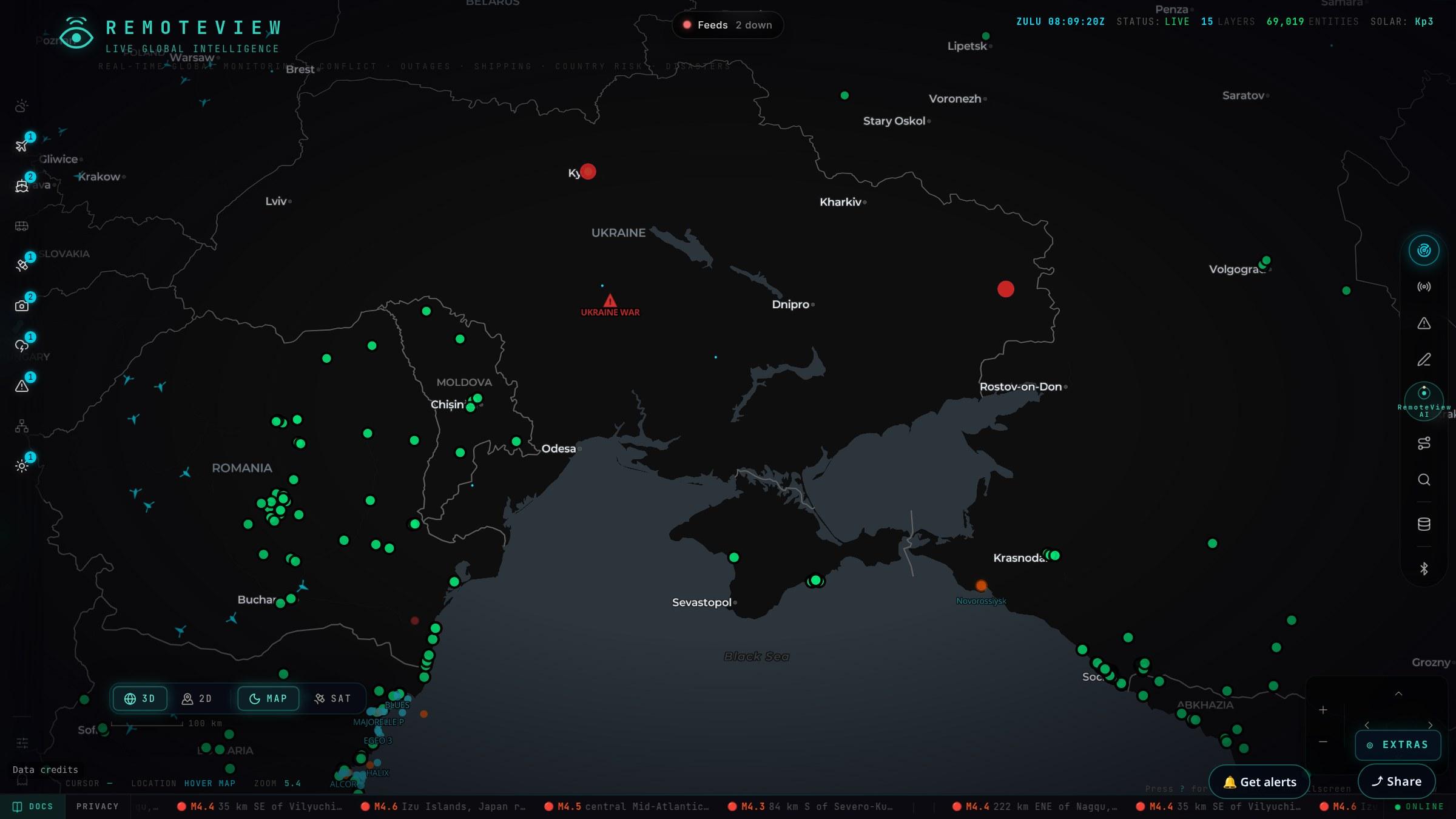Click the Share button
The height and width of the screenshot is (819, 1456).
point(1397,781)
